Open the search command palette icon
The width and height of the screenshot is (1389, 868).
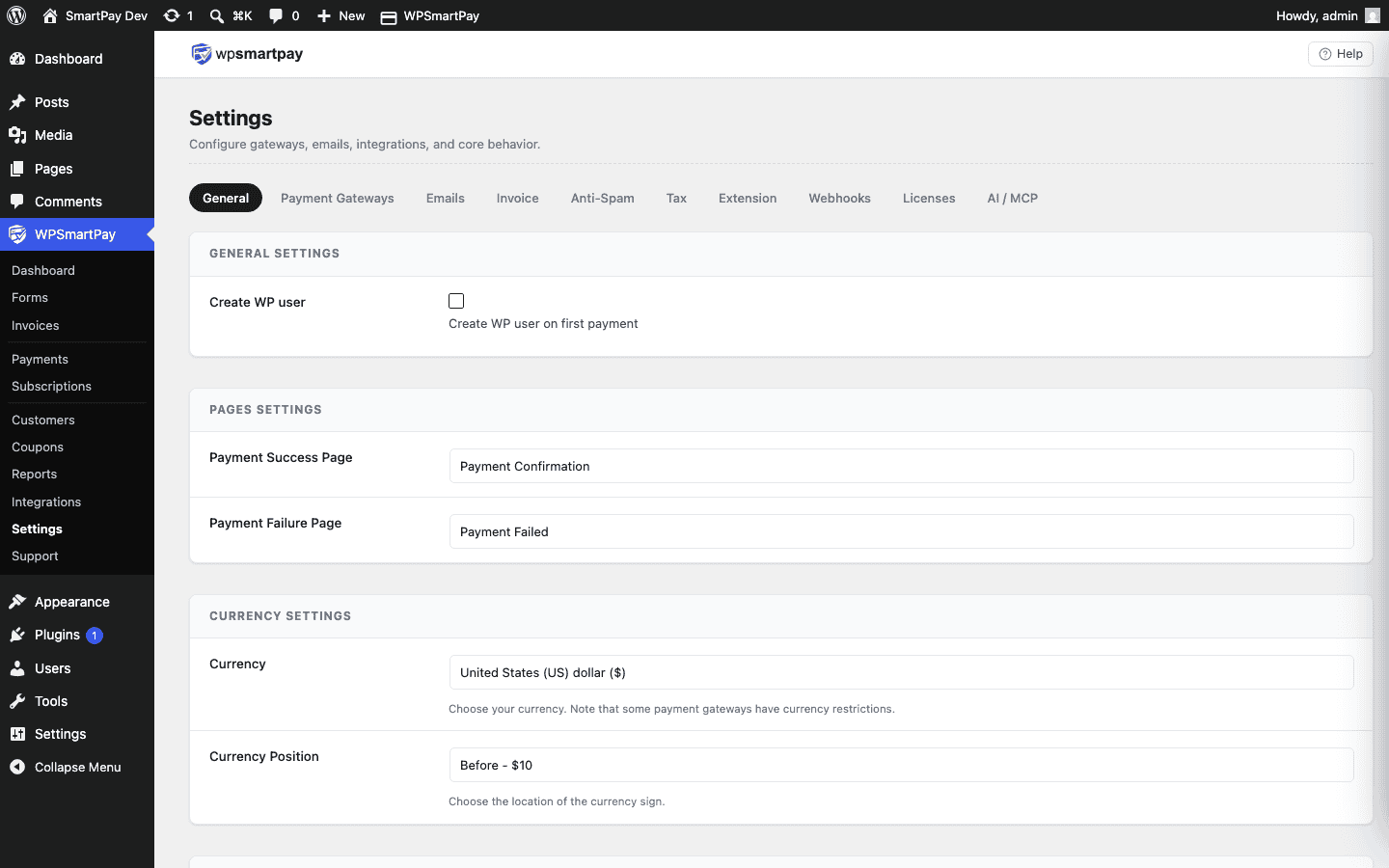click(217, 15)
